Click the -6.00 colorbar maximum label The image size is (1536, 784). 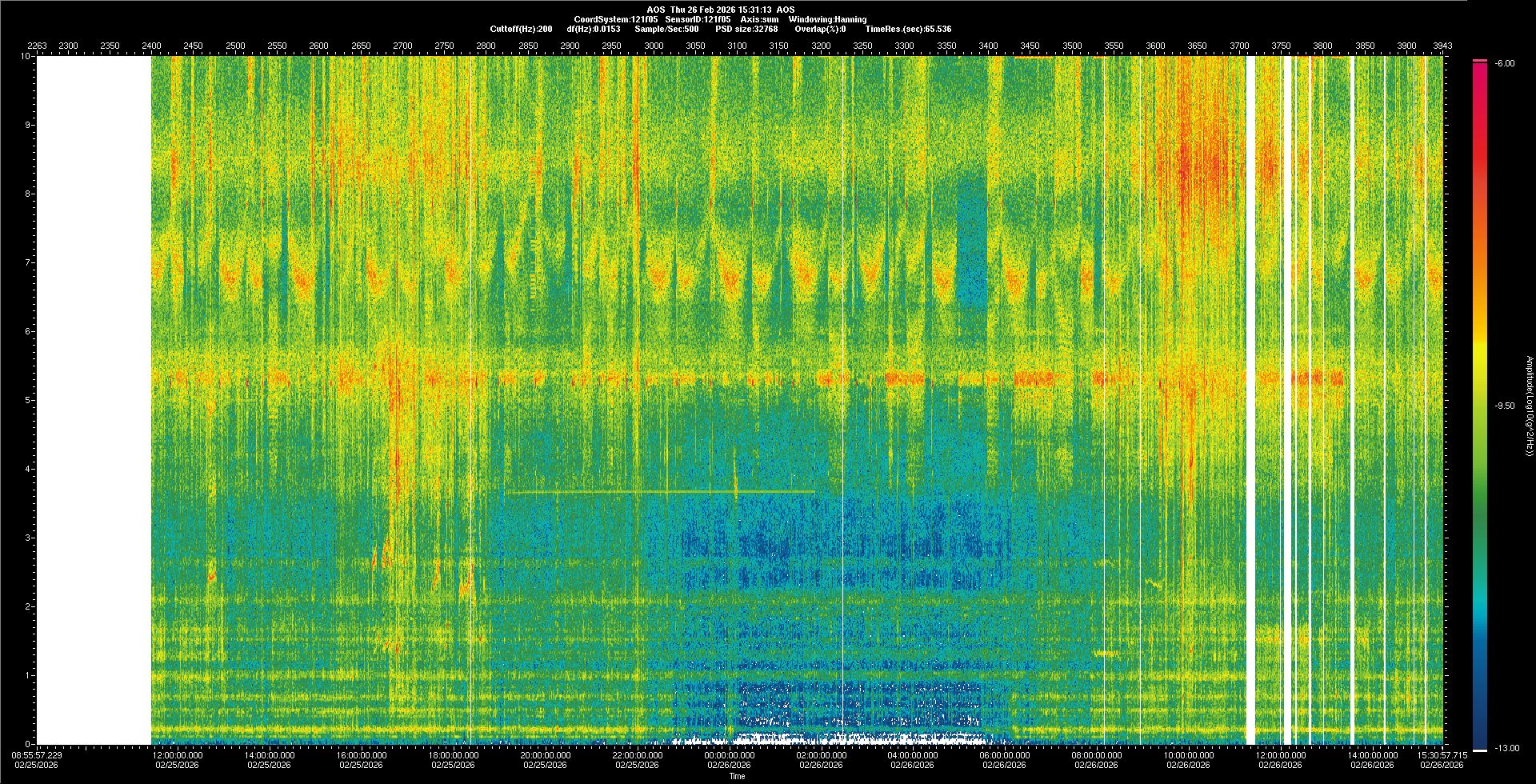(1504, 63)
